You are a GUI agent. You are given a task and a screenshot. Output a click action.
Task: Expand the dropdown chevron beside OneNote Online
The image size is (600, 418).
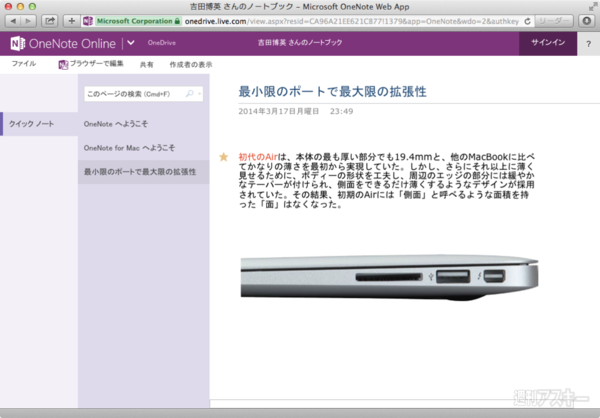[x=131, y=43]
